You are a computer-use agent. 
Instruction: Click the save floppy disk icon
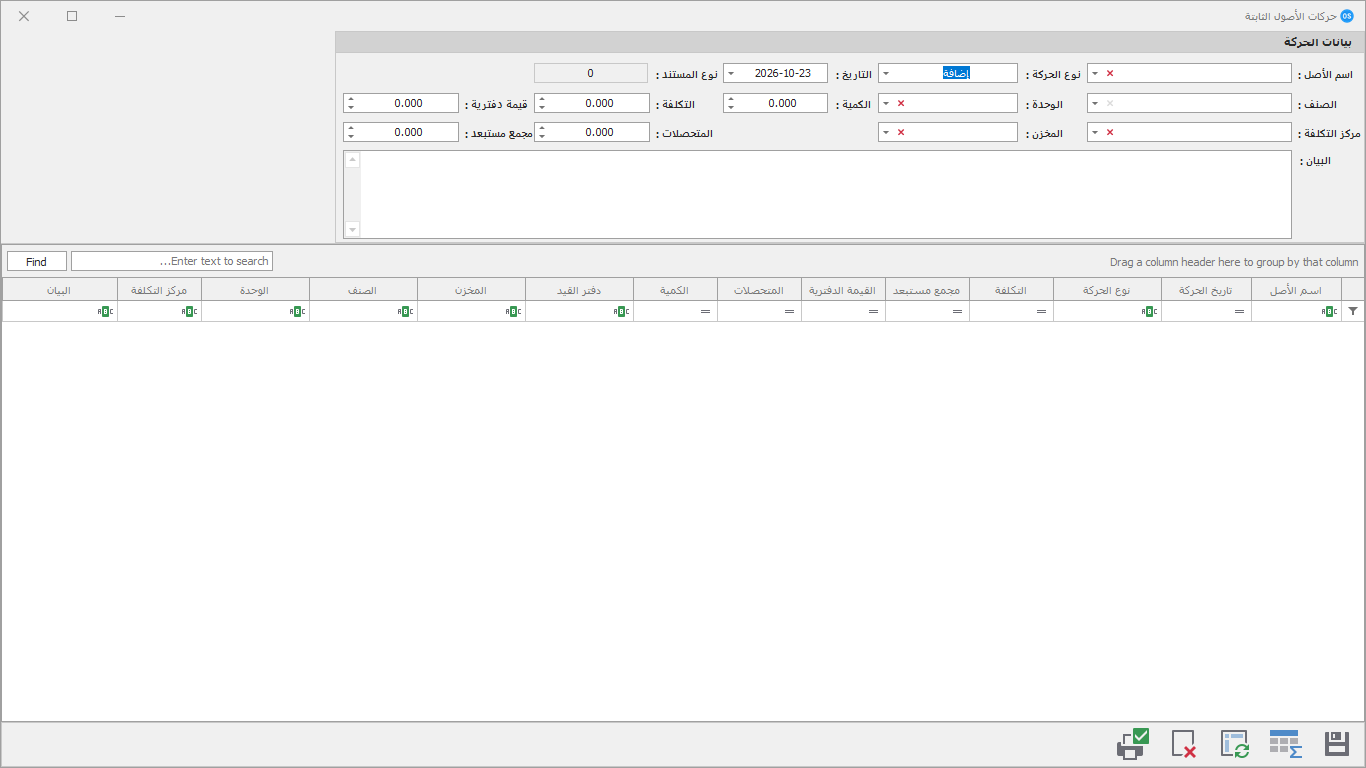click(1337, 744)
